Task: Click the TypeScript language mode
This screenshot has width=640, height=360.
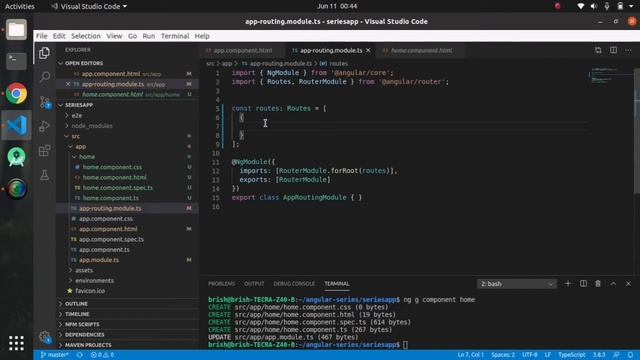Action: pyautogui.click(x=571, y=355)
